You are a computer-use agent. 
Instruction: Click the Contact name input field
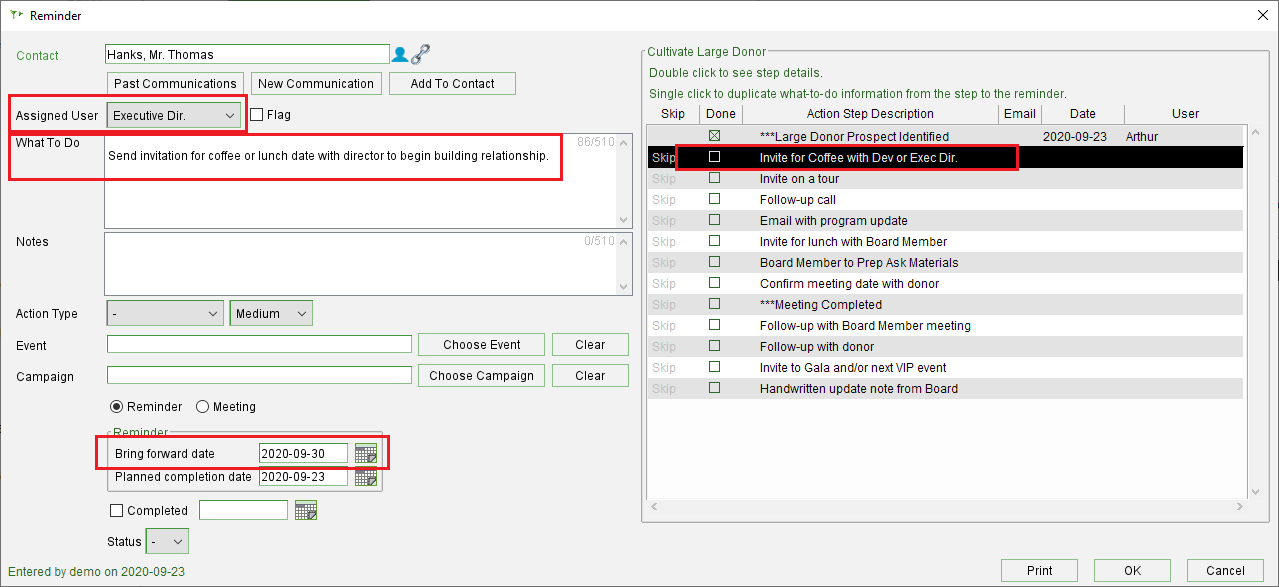(x=247, y=54)
